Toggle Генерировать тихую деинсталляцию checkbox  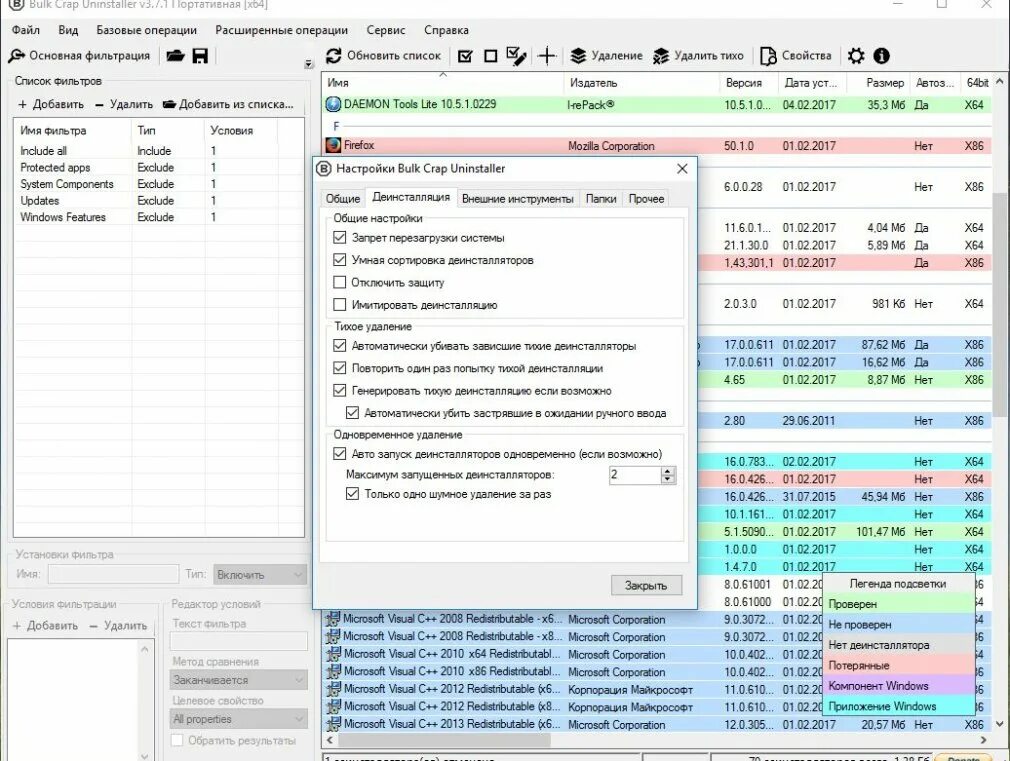[339, 390]
